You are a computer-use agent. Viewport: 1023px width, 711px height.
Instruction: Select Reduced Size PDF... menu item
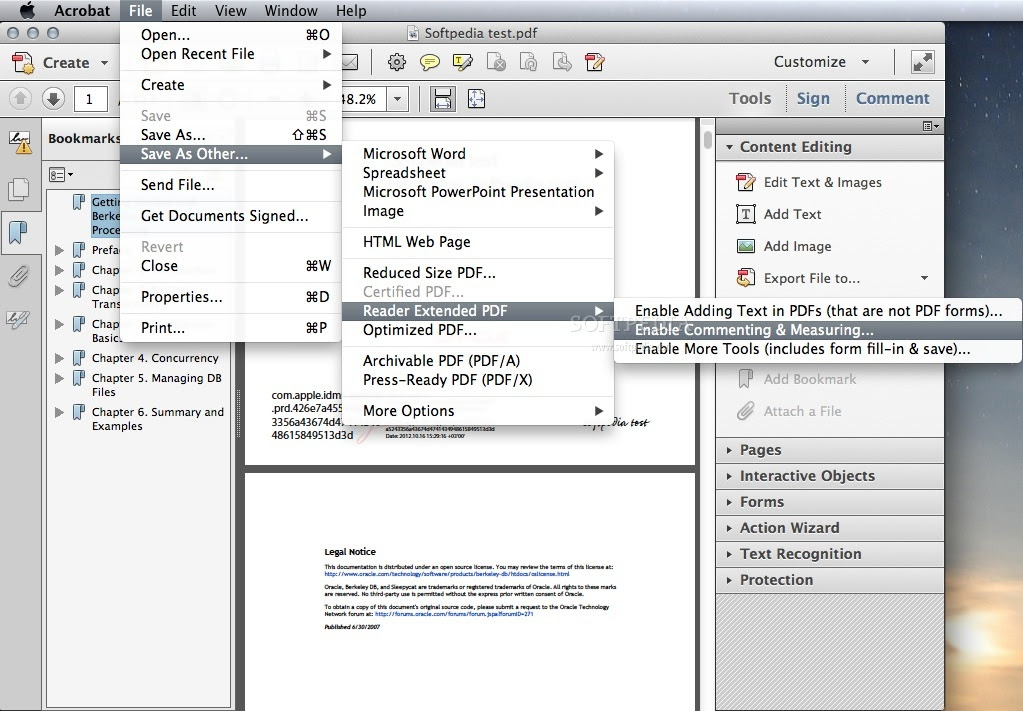point(478,273)
